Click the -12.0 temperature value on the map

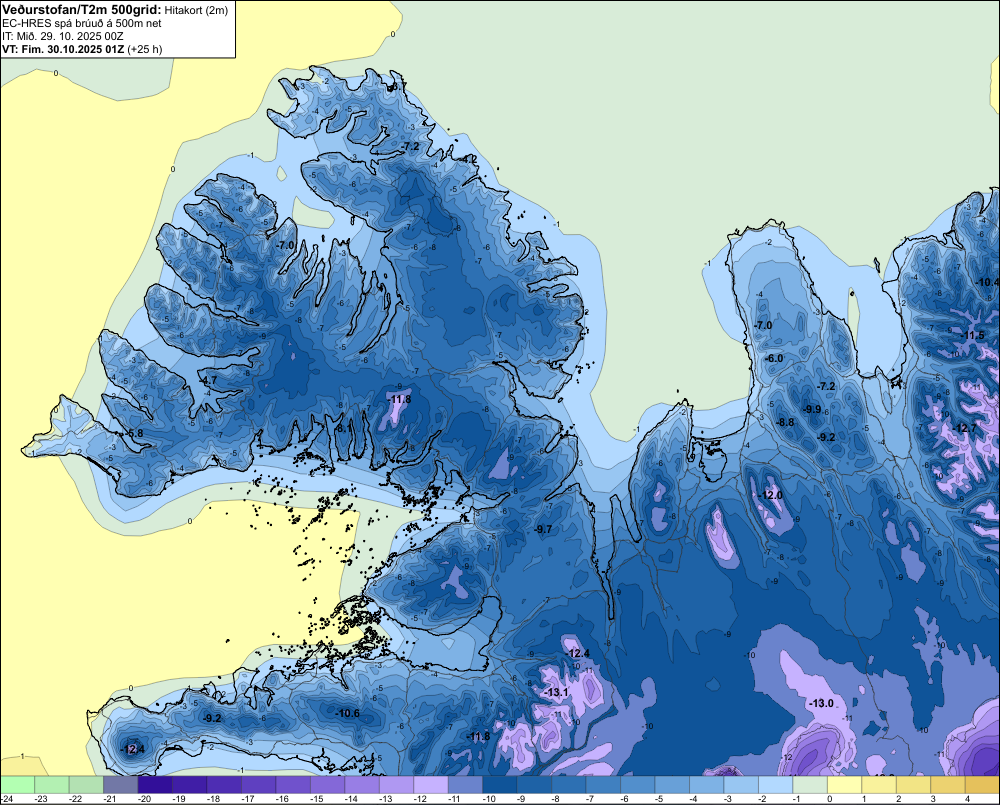click(x=770, y=496)
